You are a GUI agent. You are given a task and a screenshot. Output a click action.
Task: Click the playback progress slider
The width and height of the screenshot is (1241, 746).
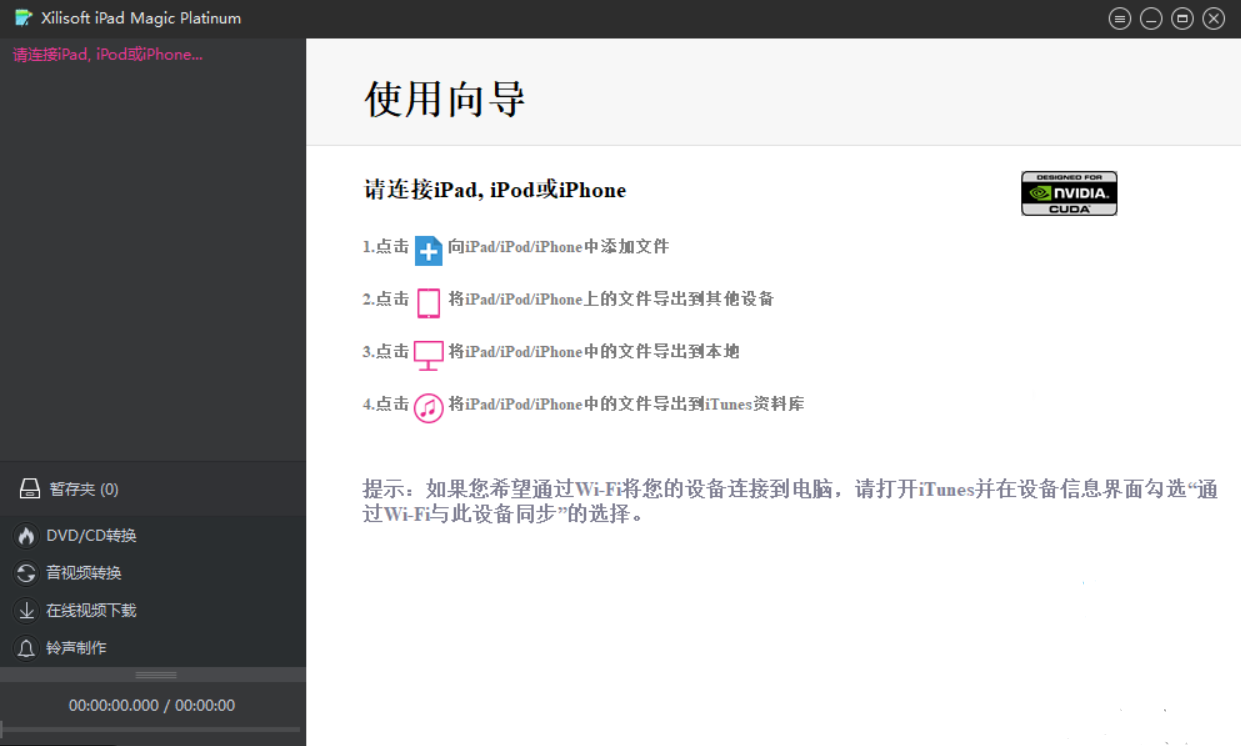pos(150,729)
